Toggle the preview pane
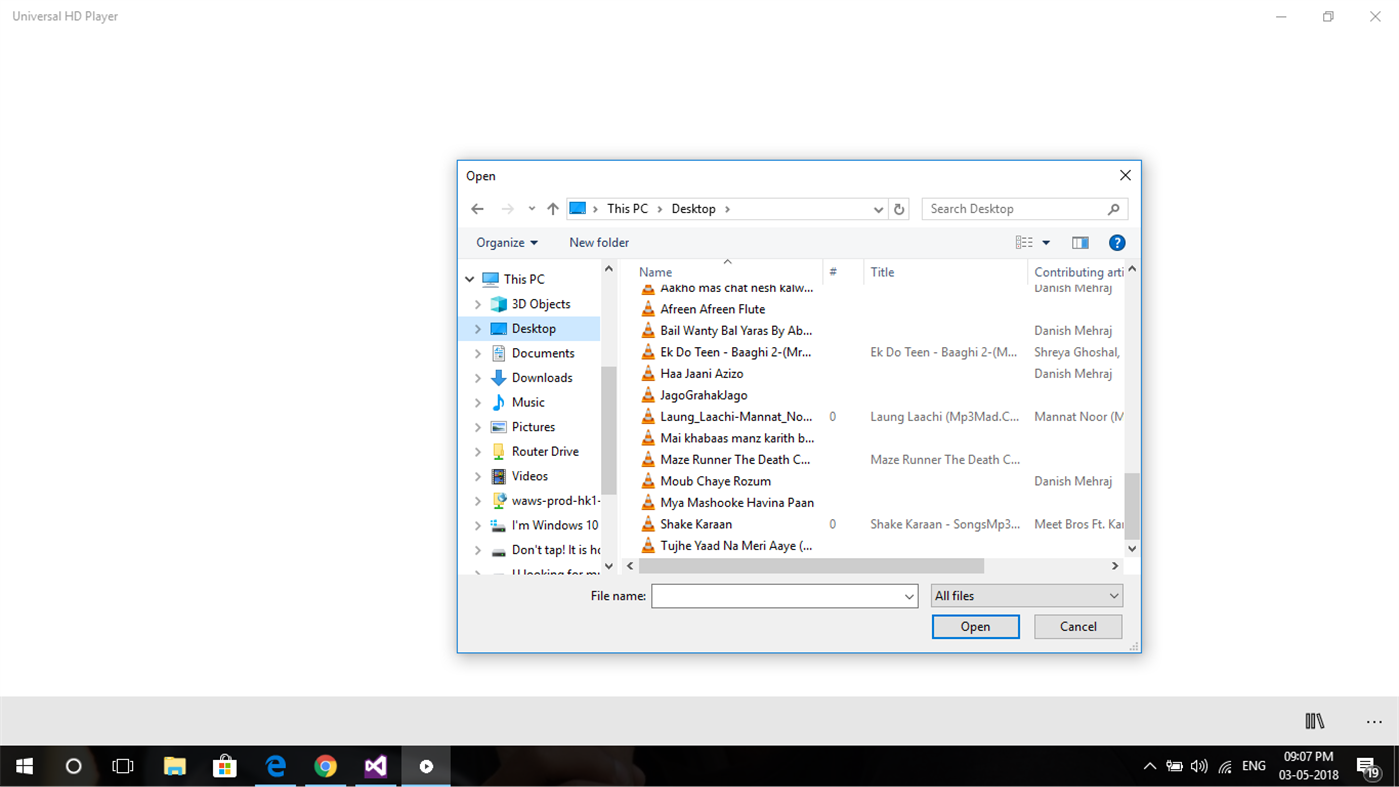This screenshot has height=787, width=1399. click(x=1079, y=242)
